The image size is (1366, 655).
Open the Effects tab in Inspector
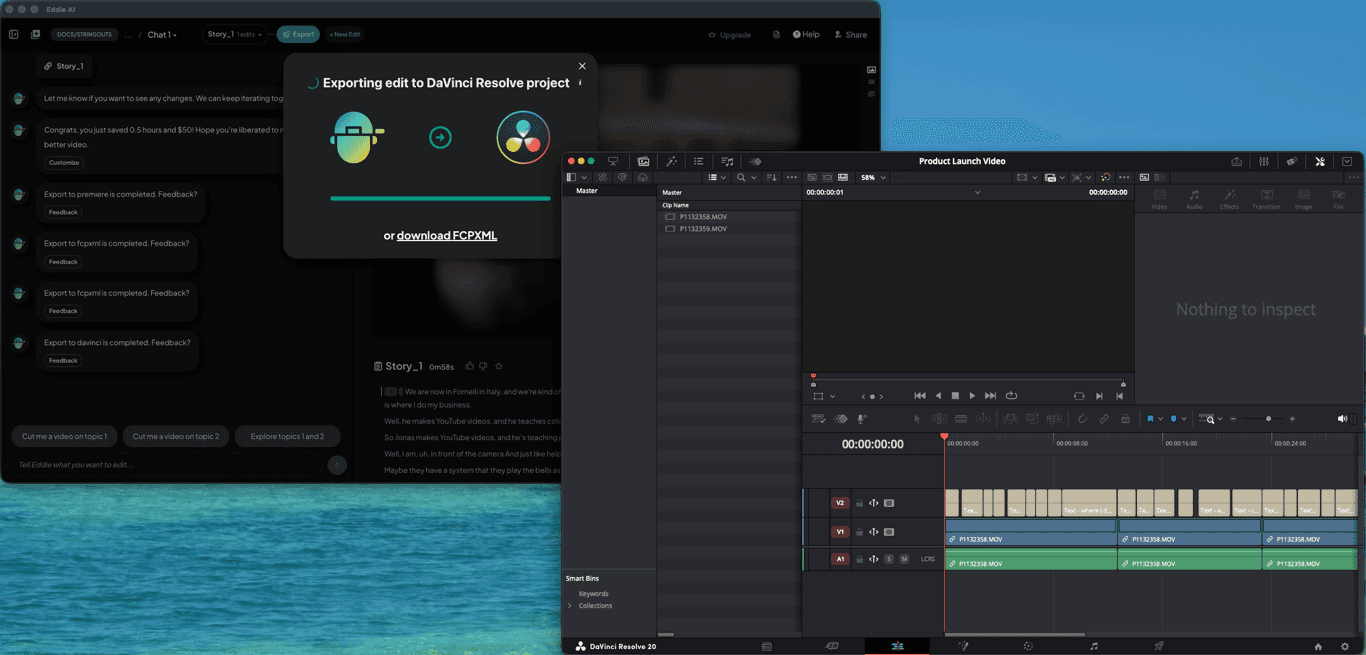(x=1229, y=199)
